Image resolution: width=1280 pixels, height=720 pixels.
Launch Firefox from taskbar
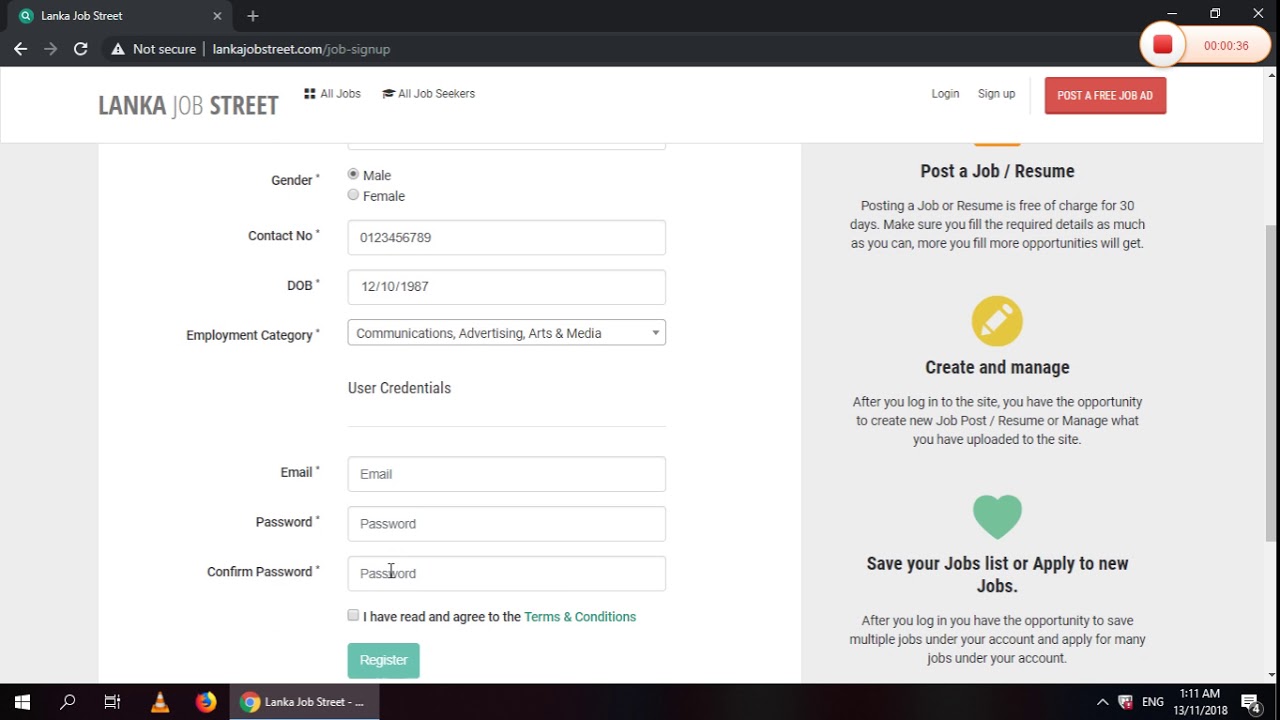coord(206,702)
